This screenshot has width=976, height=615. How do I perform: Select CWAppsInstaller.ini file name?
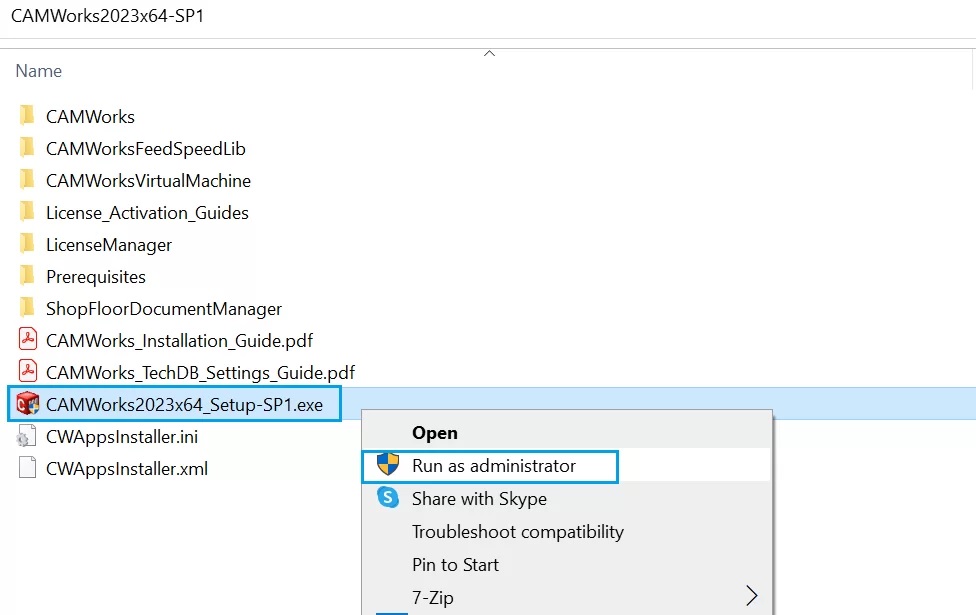[122, 437]
